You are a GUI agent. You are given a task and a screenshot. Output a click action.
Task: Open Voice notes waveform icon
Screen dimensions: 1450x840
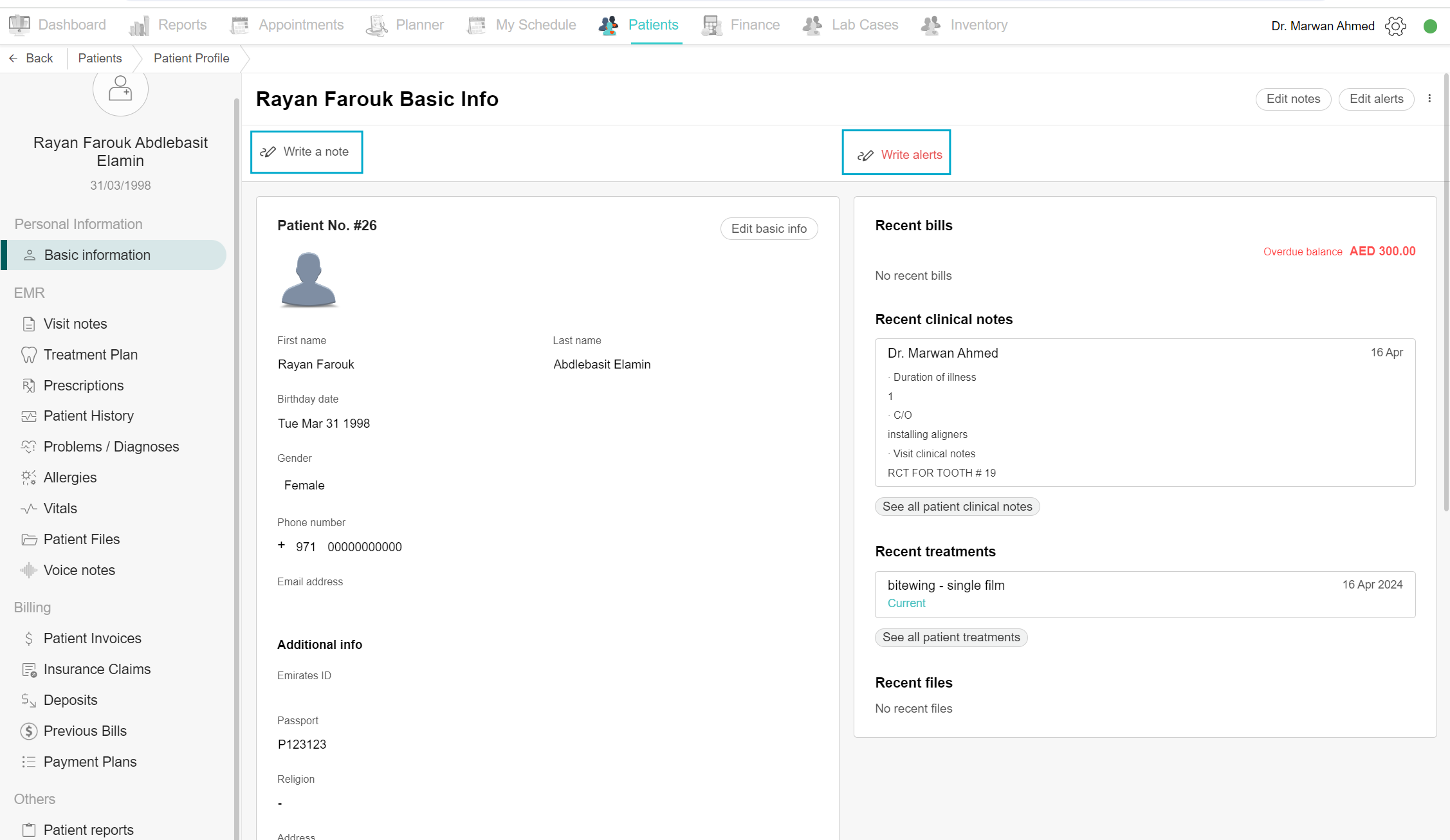(x=29, y=571)
